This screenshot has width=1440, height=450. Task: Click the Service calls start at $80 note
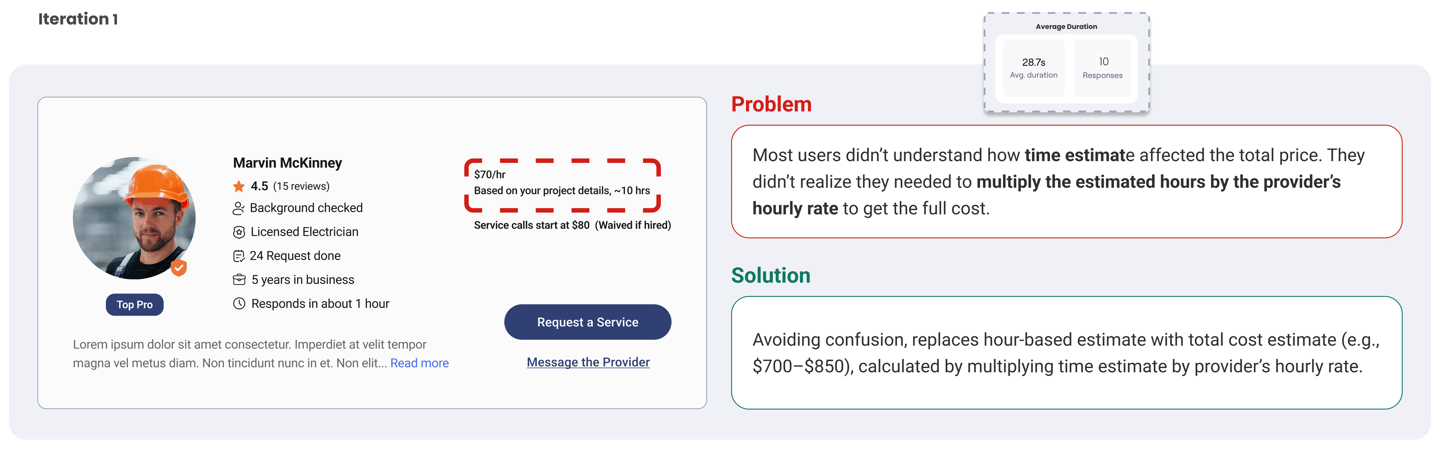pos(572,226)
